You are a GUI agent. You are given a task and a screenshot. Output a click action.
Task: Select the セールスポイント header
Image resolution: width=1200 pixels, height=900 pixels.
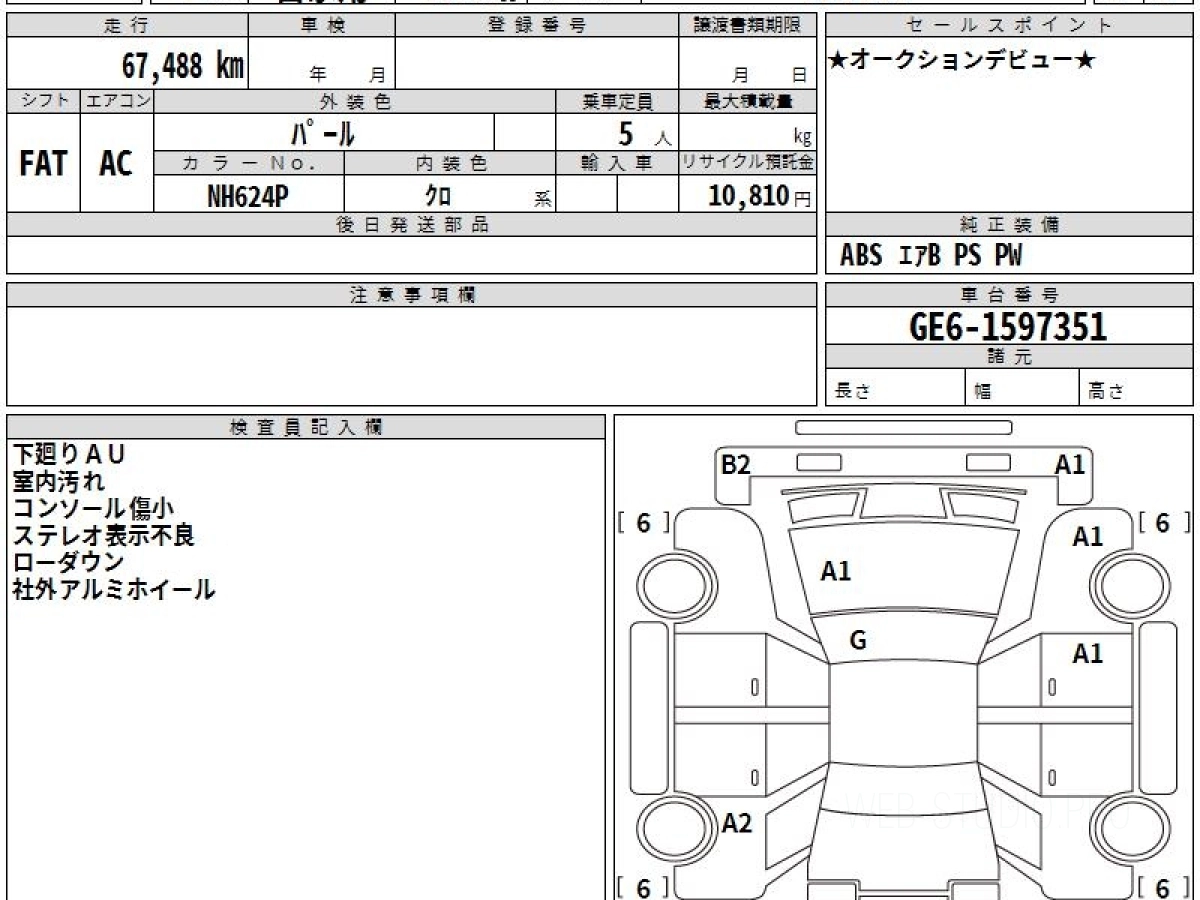coord(1009,26)
